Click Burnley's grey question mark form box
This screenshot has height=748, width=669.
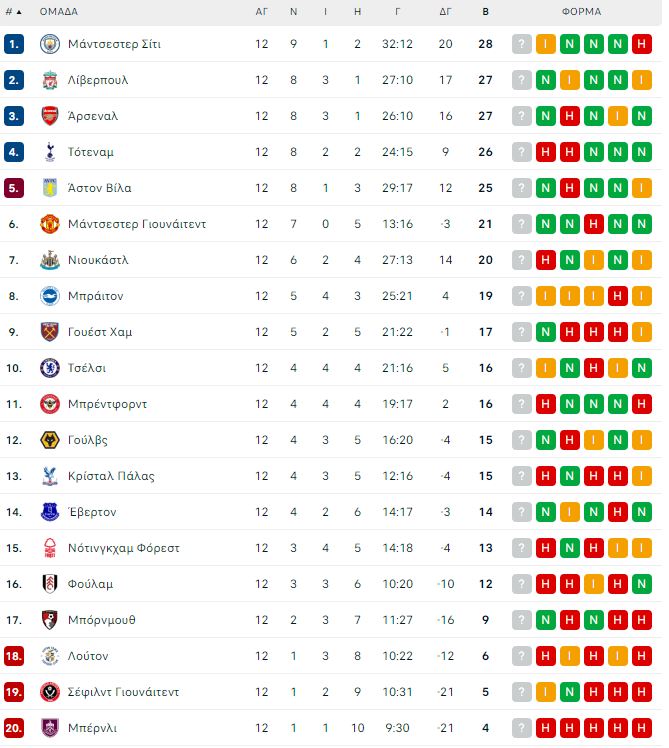(x=522, y=728)
